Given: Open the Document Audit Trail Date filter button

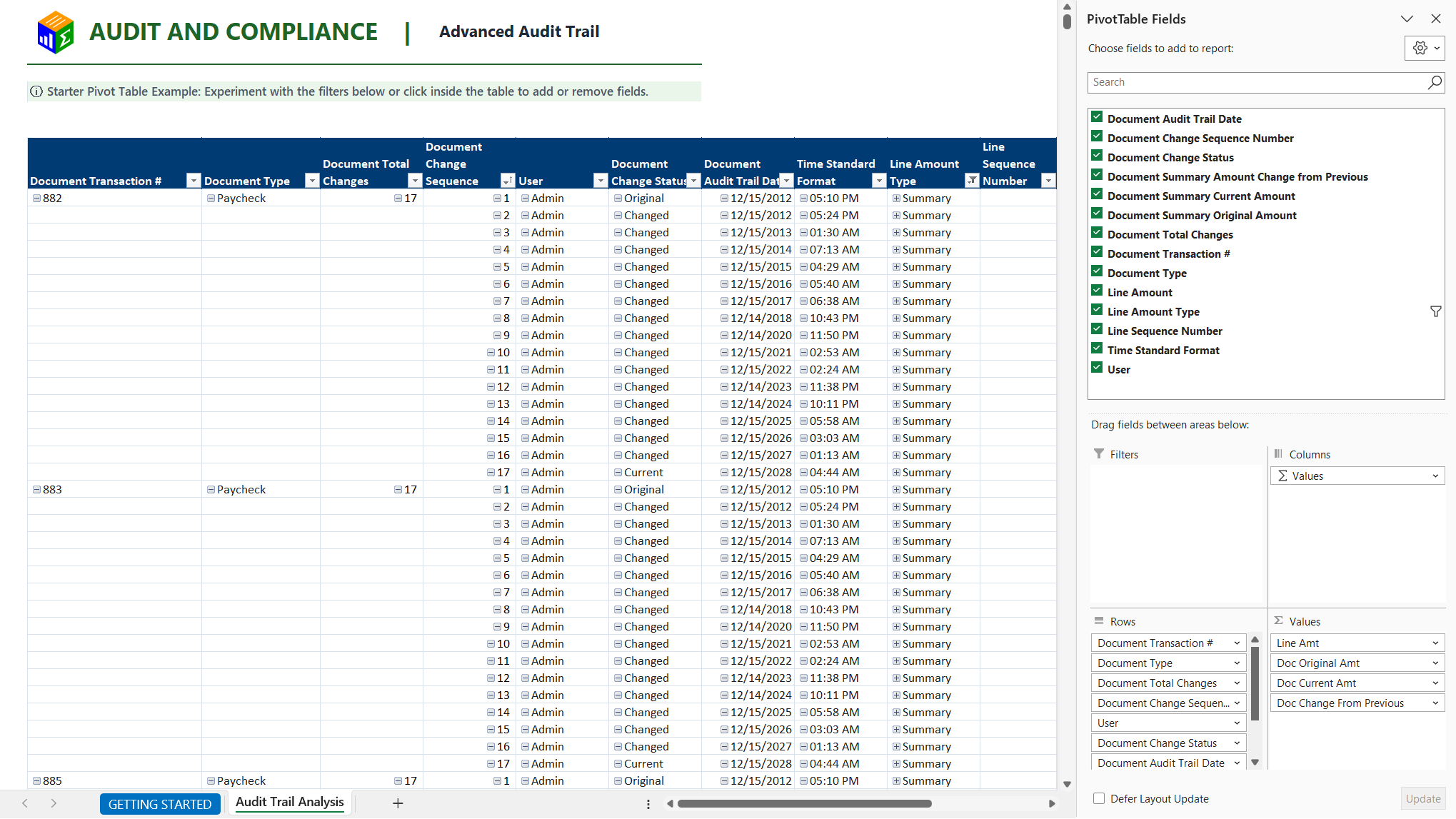Looking at the screenshot, I should [x=786, y=181].
